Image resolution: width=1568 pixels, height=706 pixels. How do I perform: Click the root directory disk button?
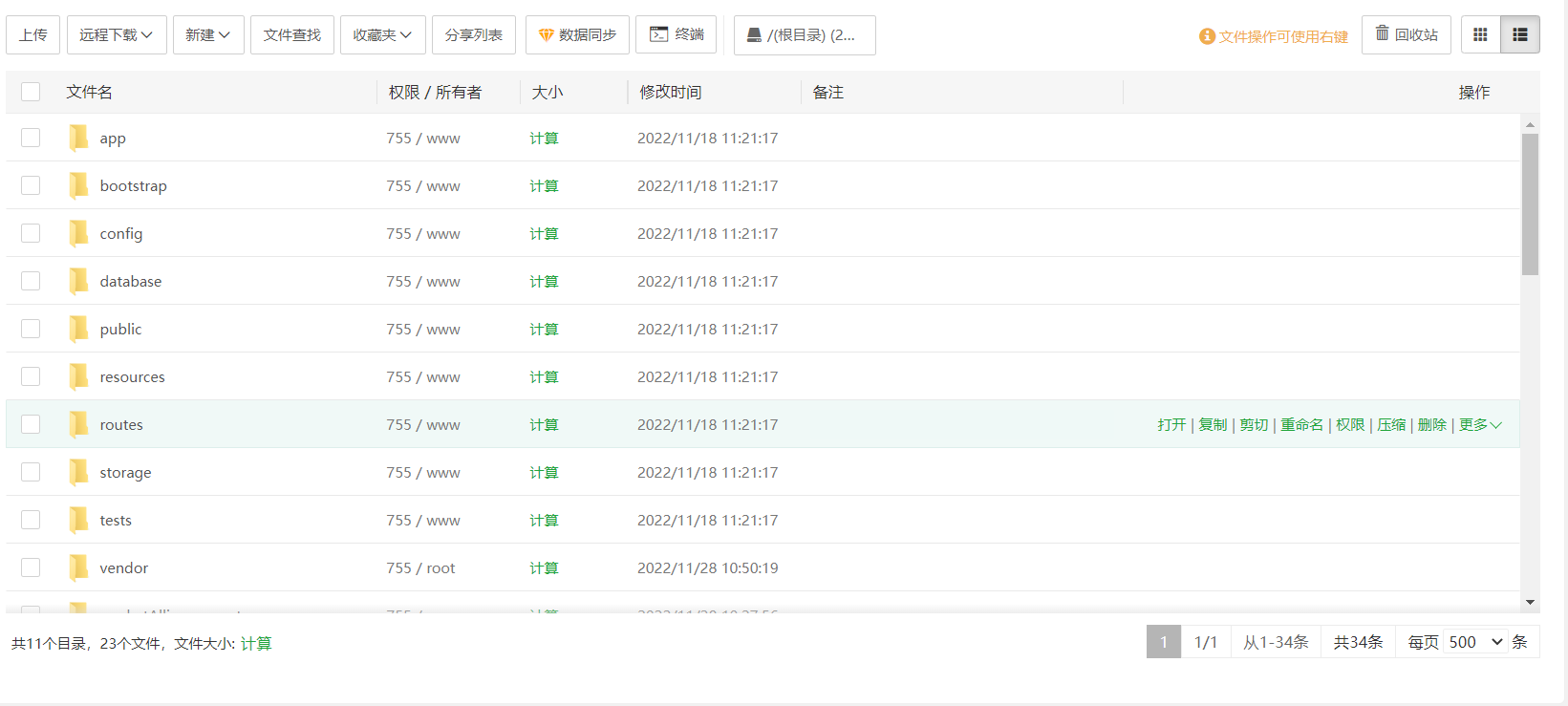(x=805, y=34)
